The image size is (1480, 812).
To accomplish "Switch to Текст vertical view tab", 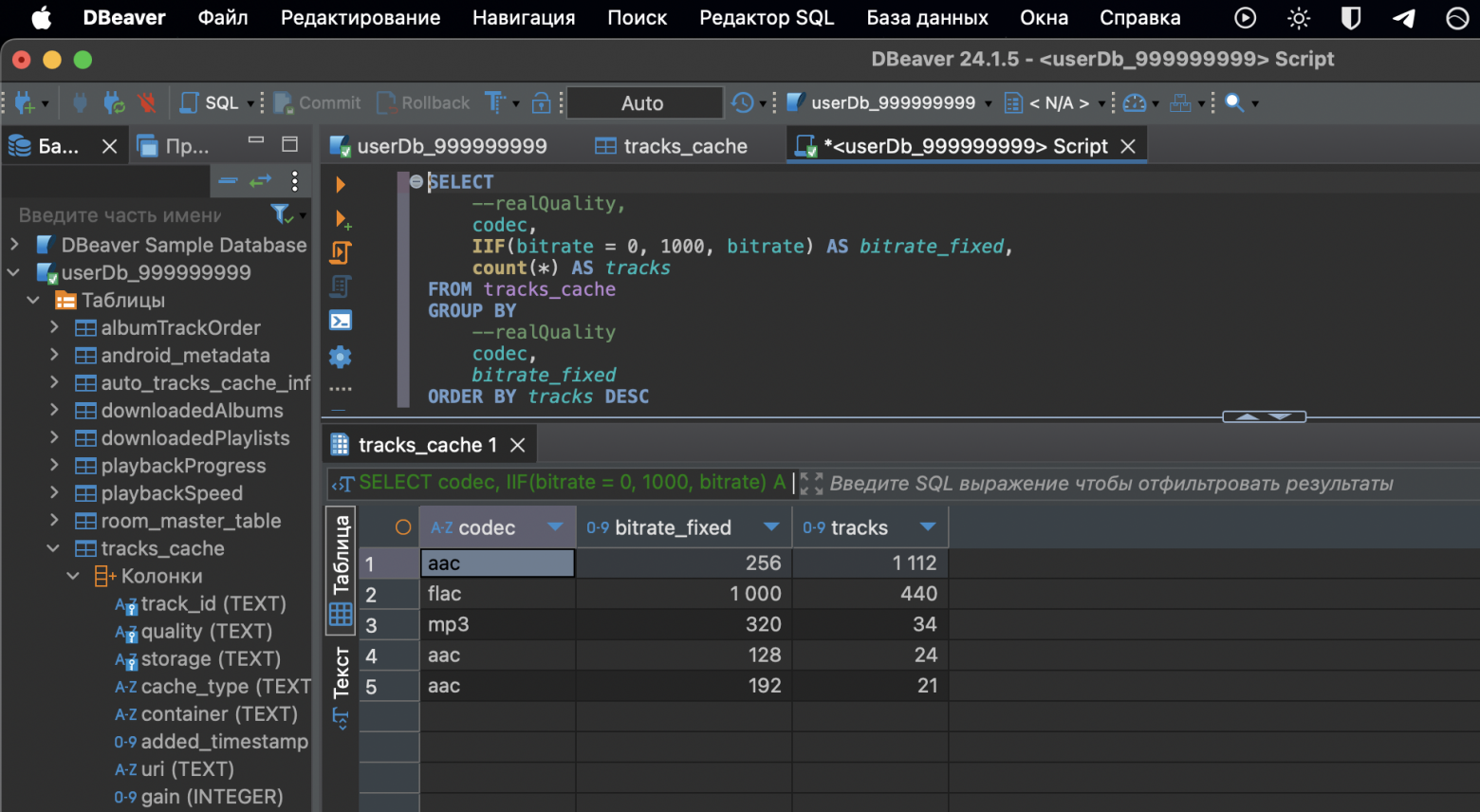I will [x=341, y=689].
